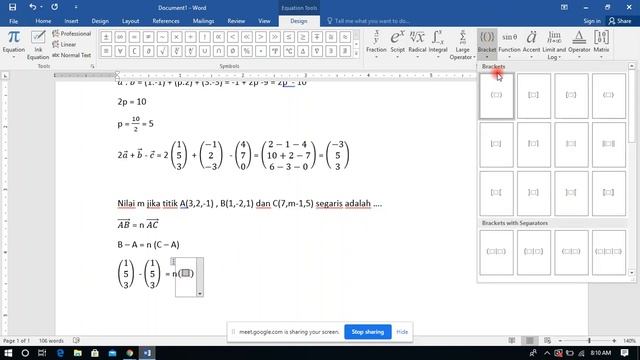The height and width of the screenshot is (360, 640).
Task: Expand the Symbols gallery More arrow
Action: click(356, 53)
